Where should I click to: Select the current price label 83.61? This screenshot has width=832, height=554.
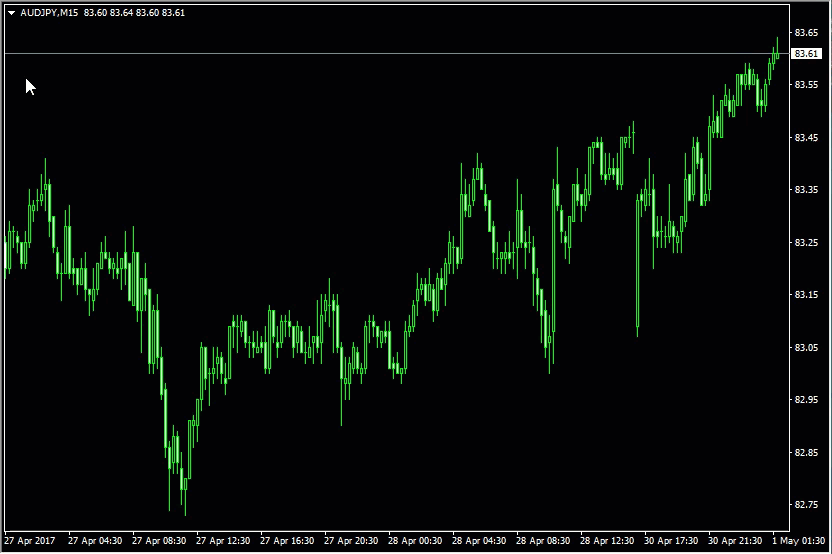pos(806,54)
